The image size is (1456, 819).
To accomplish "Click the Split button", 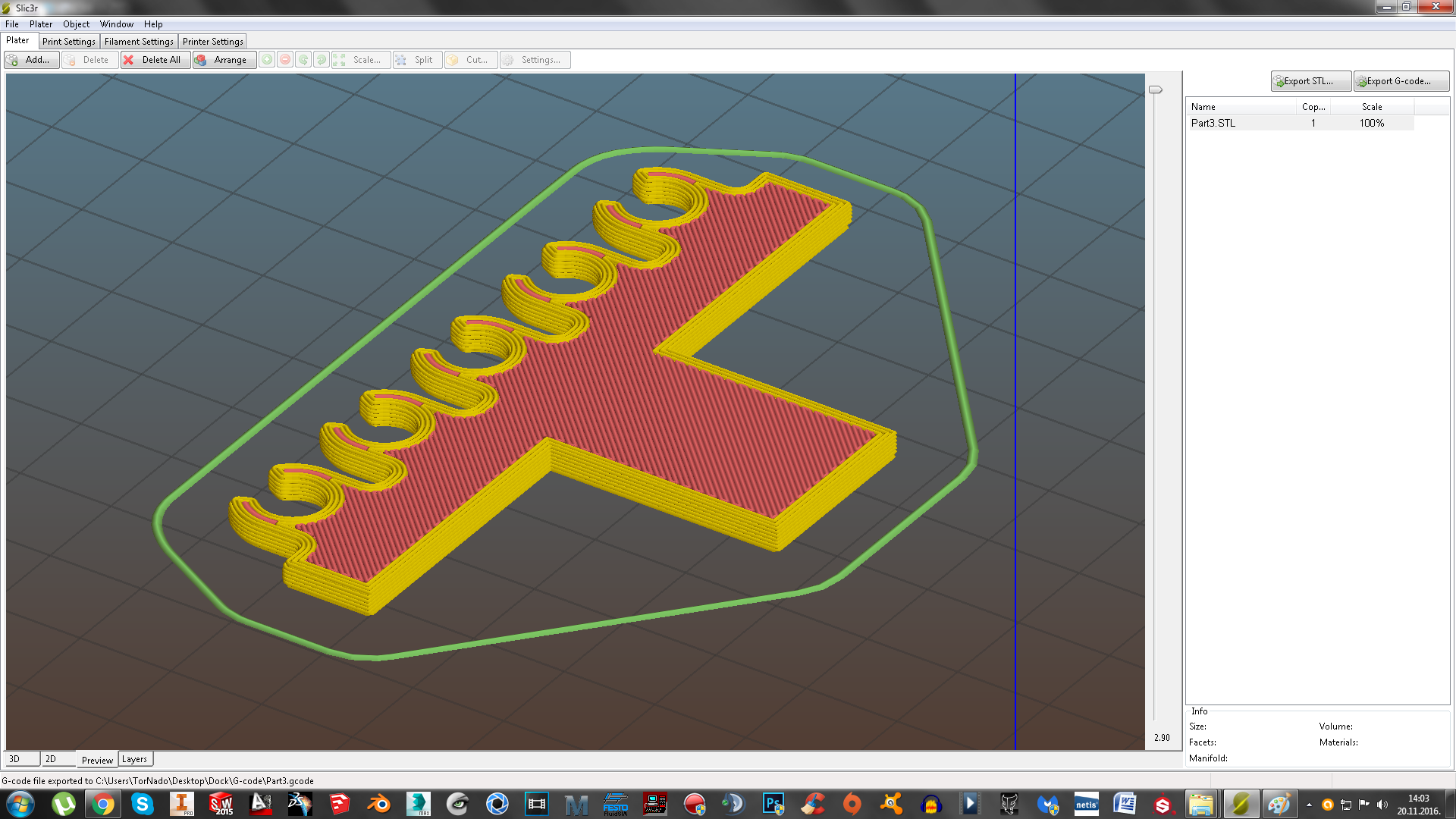I will pyautogui.click(x=416, y=60).
